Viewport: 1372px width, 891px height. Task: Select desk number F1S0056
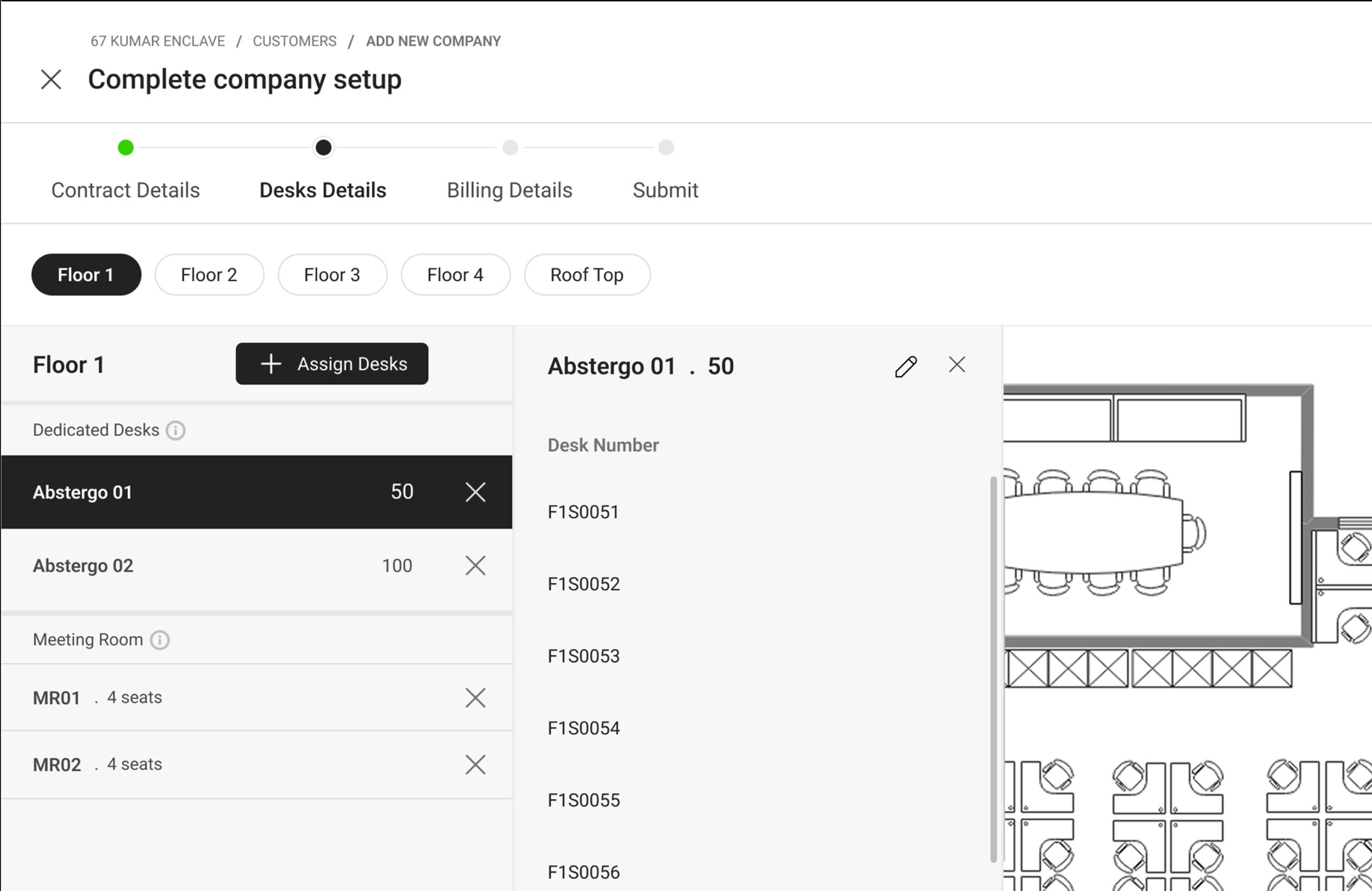[584, 873]
